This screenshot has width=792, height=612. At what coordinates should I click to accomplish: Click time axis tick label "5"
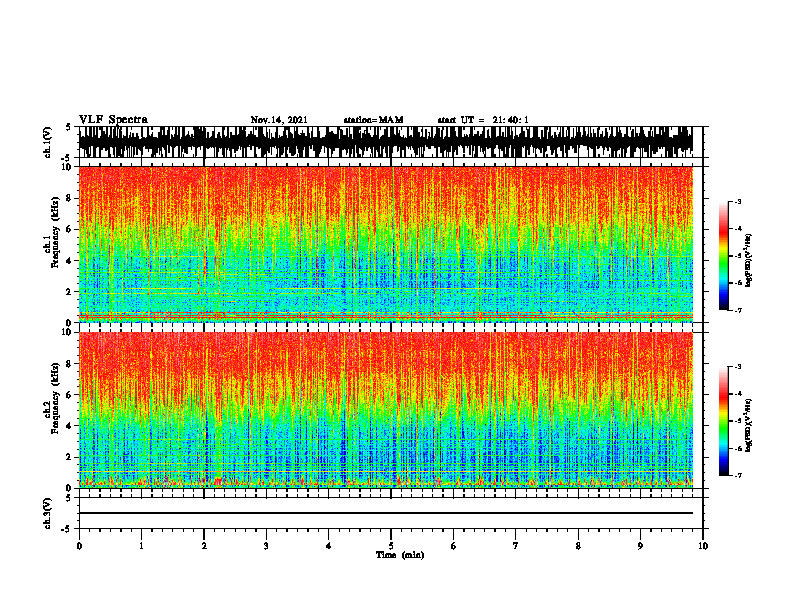(x=391, y=546)
